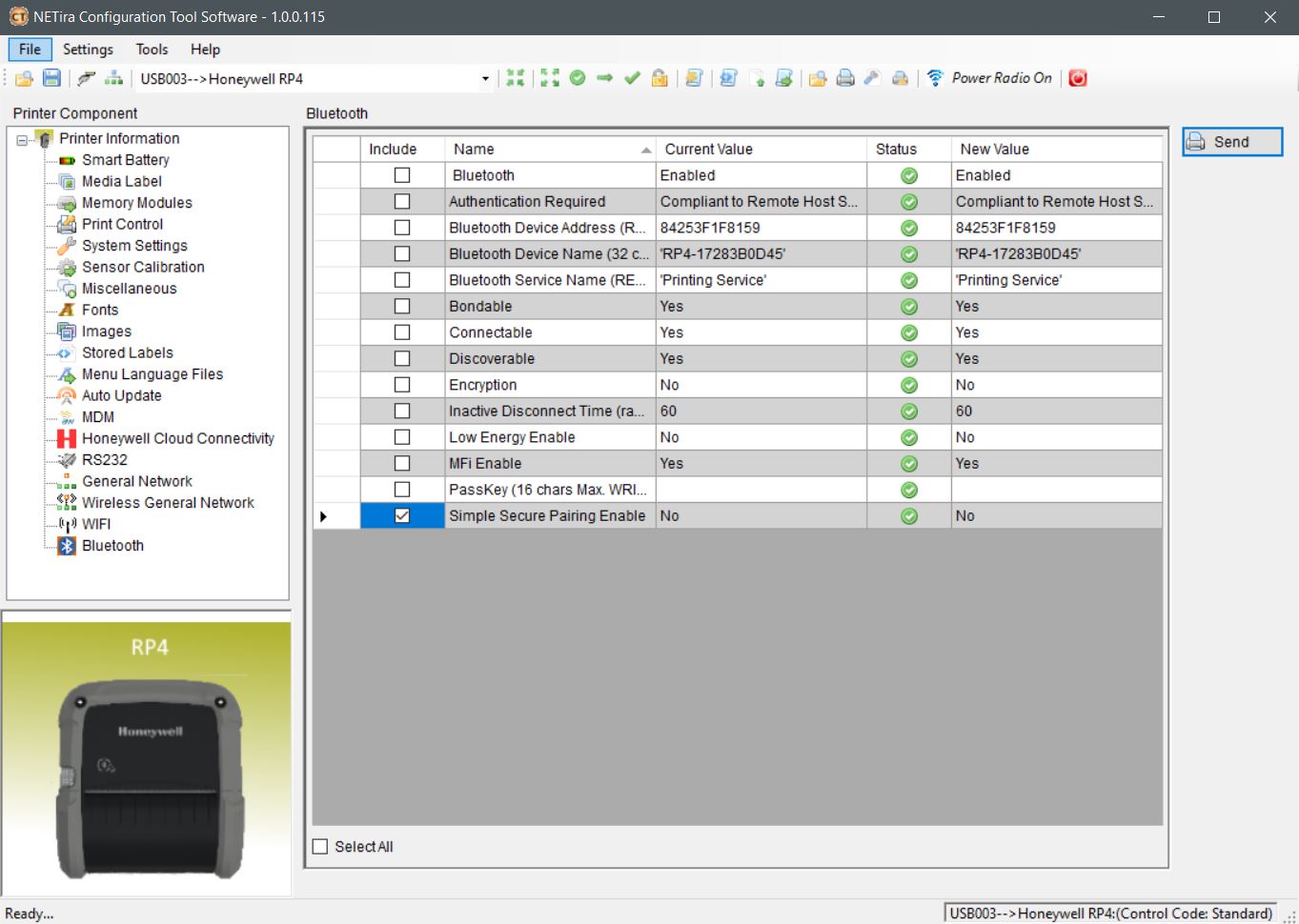Click the green circle checkmark toolbar icon

click(x=578, y=78)
